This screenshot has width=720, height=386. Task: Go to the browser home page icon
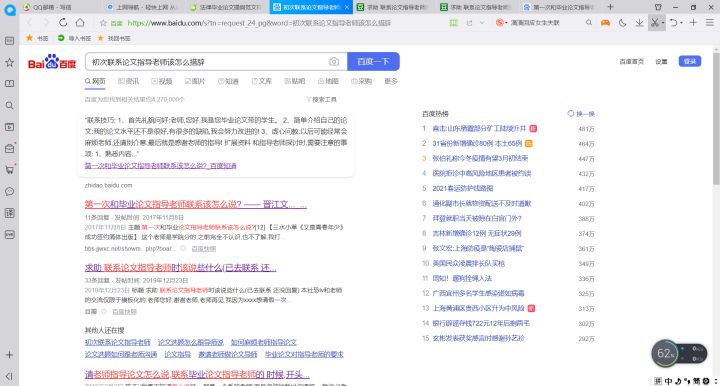coord(80,22)
